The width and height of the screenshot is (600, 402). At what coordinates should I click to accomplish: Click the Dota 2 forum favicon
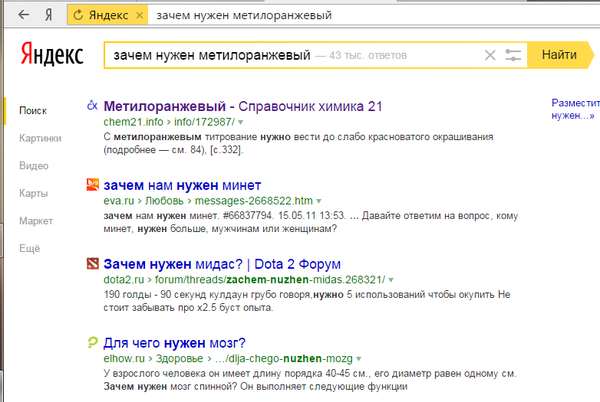[93, 264]
